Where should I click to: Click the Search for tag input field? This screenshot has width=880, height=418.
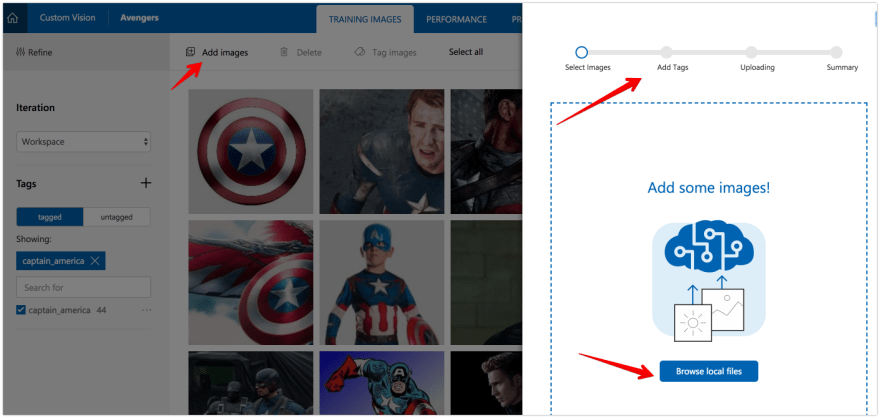[x=84, y=287]
